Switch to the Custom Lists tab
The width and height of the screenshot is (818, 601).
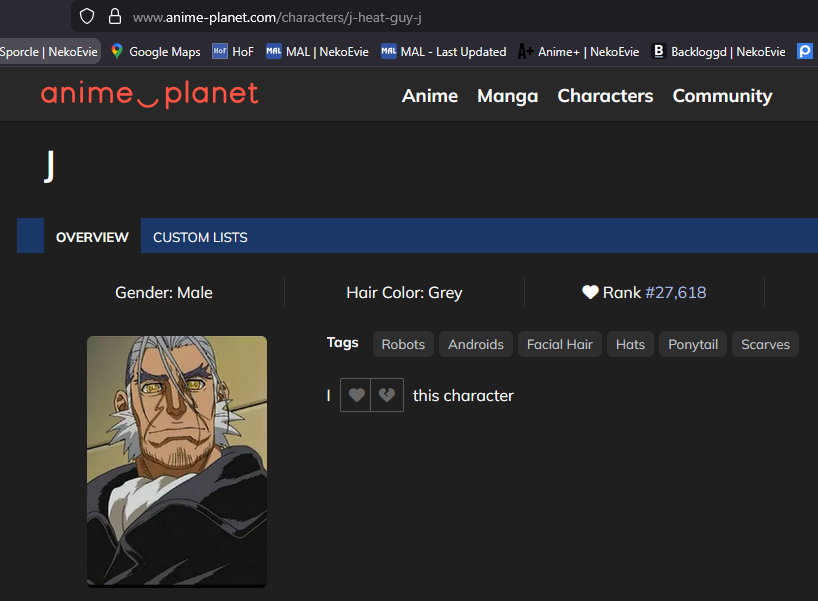coord(200,237)
